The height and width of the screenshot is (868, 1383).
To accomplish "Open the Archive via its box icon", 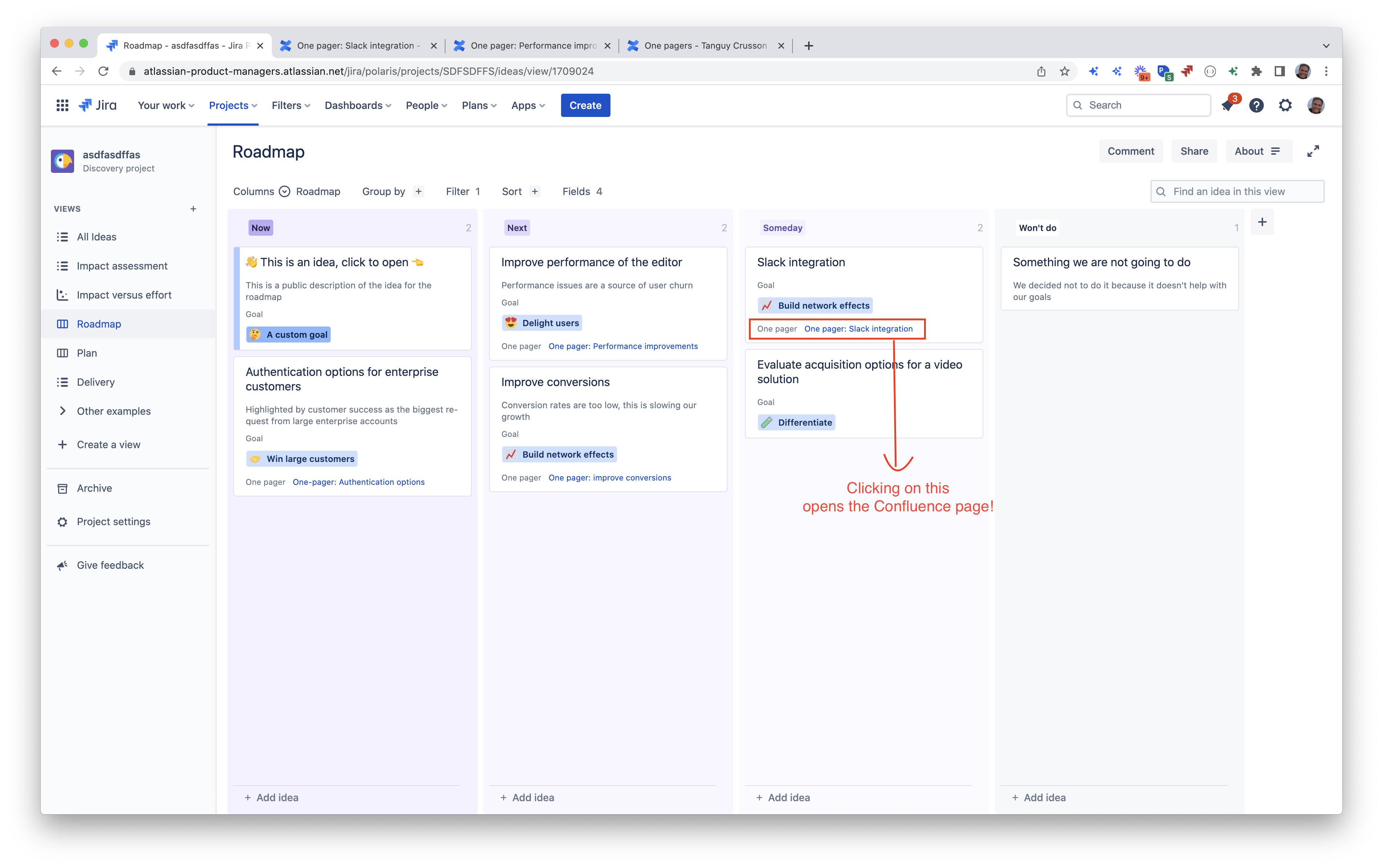I will tap(63, 488).
